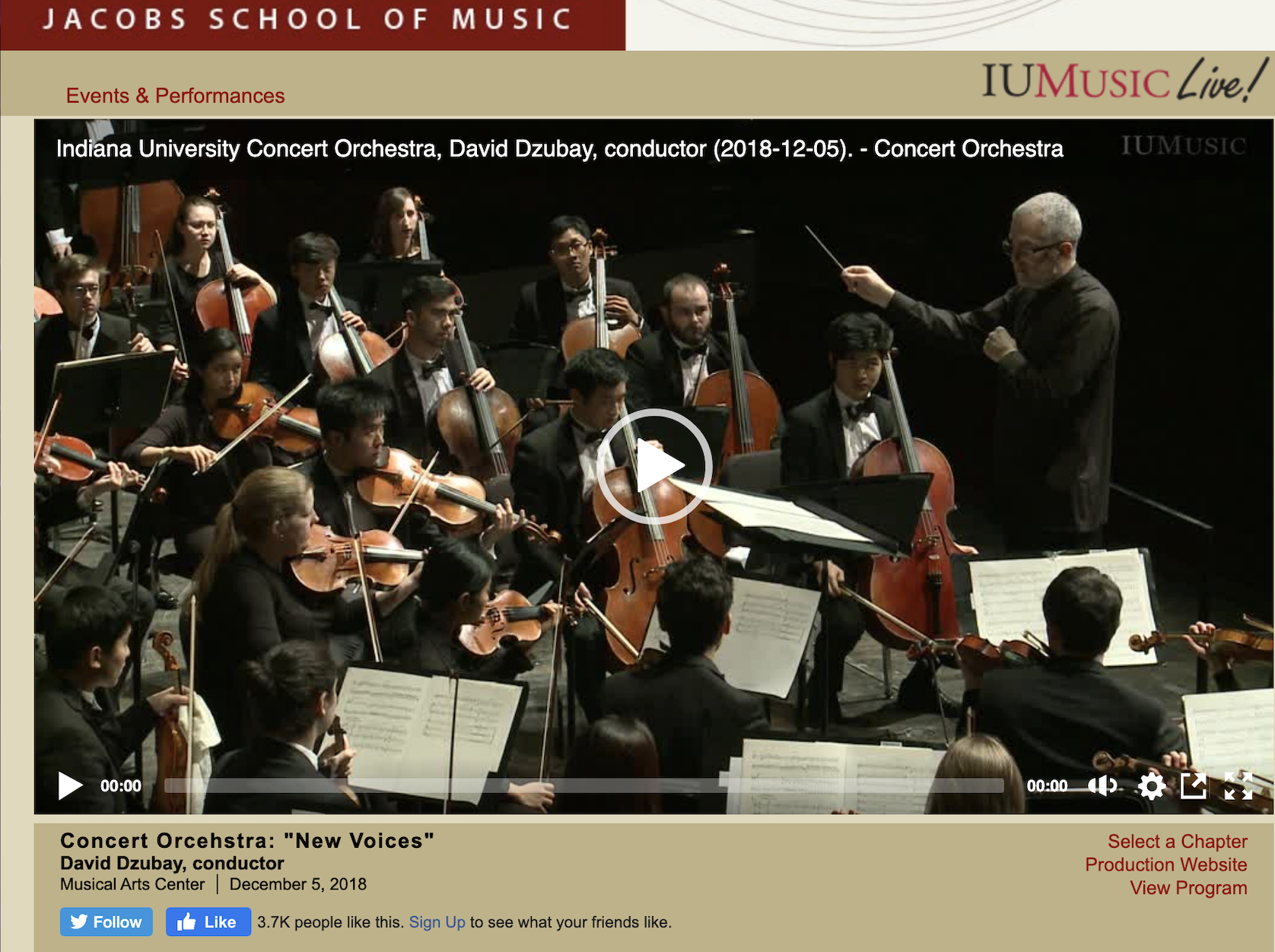Click Select a Chapter link
The image size is (1275, 952).
[1177, 842]
